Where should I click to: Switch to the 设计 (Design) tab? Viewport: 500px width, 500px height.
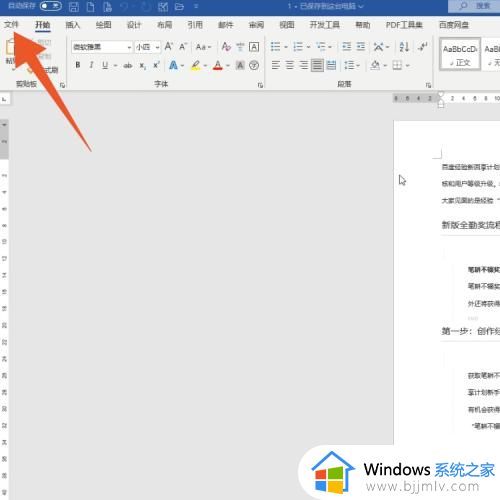coord(134,25)
